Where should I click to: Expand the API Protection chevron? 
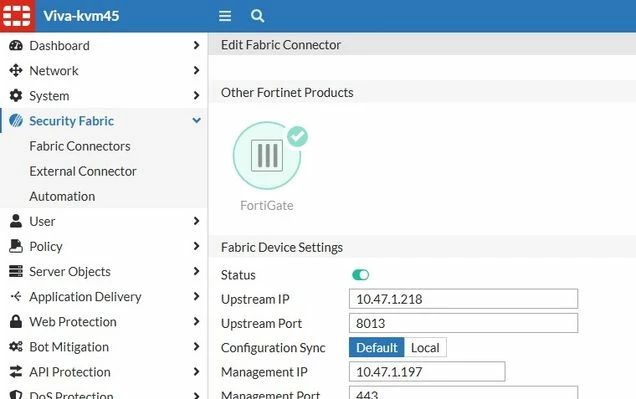196,372
